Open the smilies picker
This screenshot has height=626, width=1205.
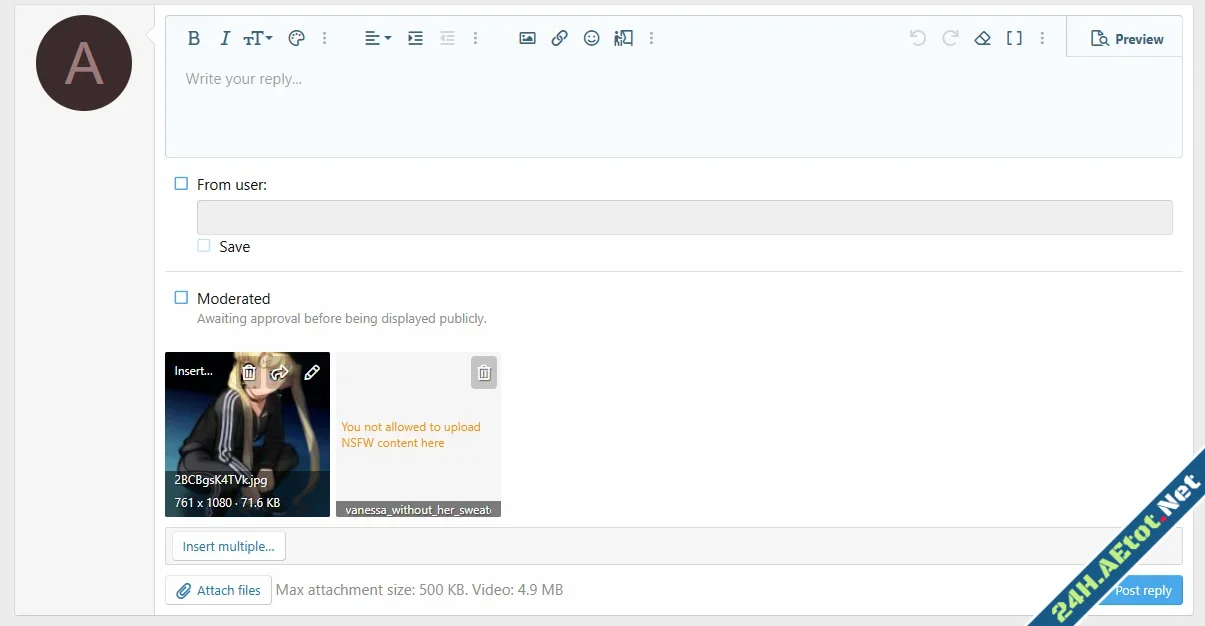pos(591,38)
